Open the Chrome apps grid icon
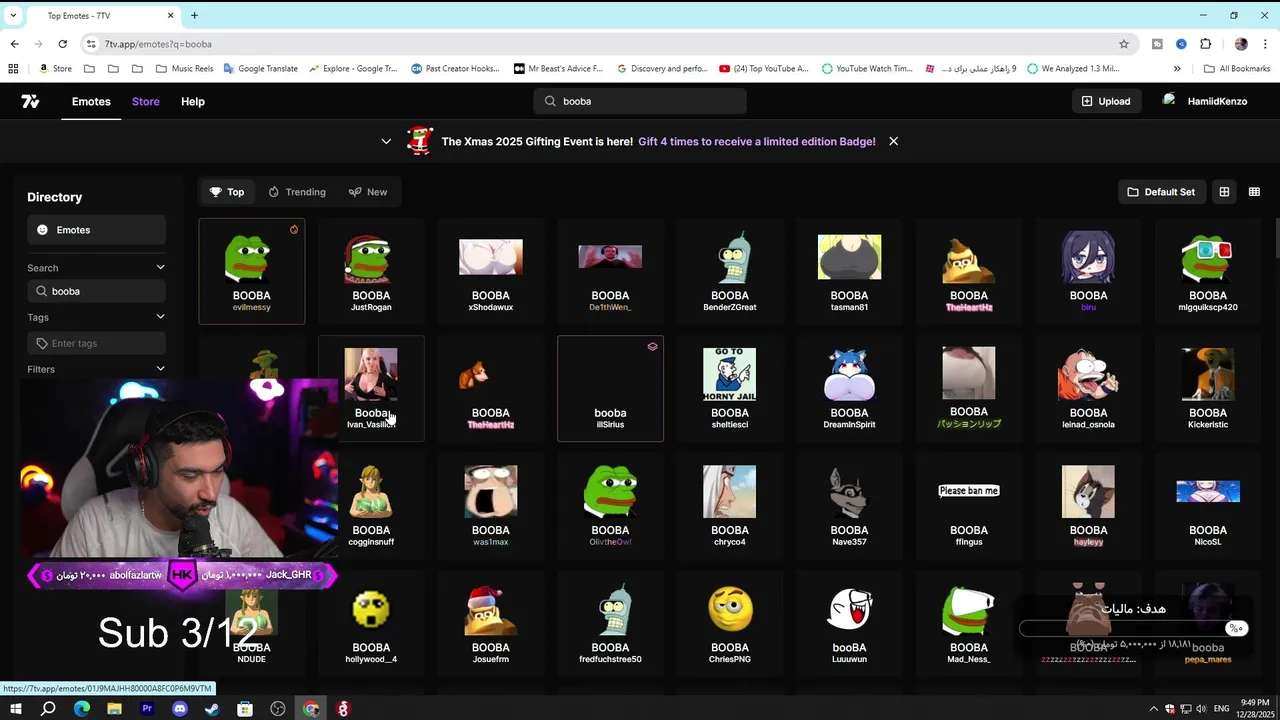Screen dimensions: 1280x720 (13, 69)
